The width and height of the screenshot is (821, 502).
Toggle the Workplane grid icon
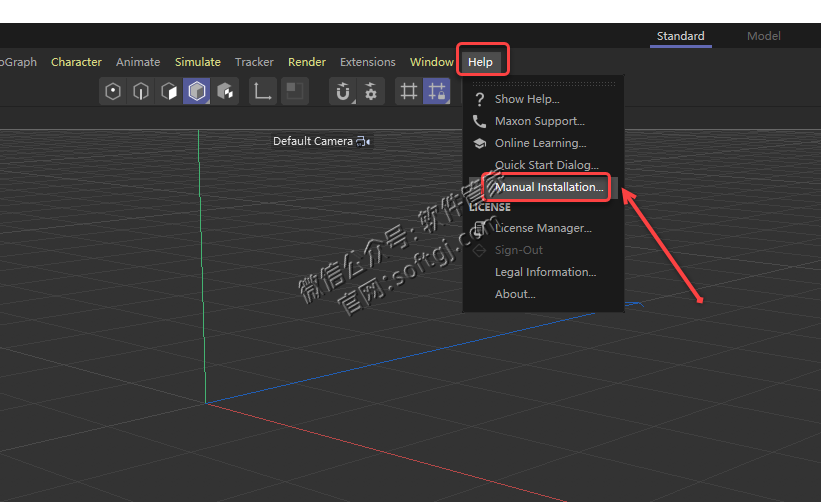409,92
